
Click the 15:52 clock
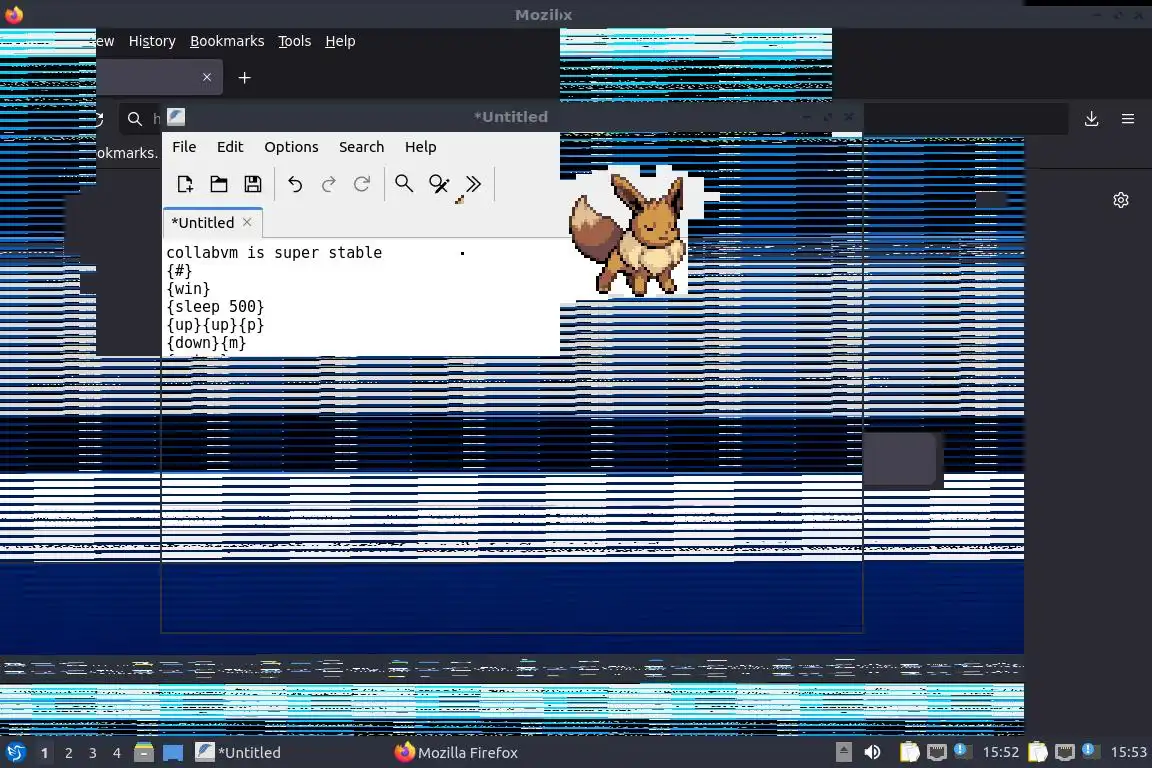pyautogui.click(x=1001, y=752)
